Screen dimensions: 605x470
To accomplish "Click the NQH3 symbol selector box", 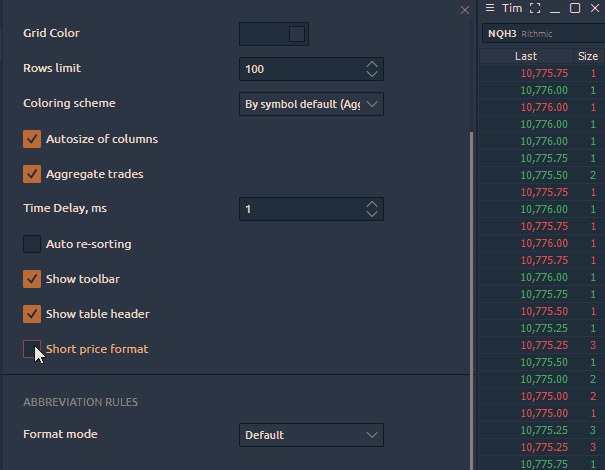I will point(540,34).
